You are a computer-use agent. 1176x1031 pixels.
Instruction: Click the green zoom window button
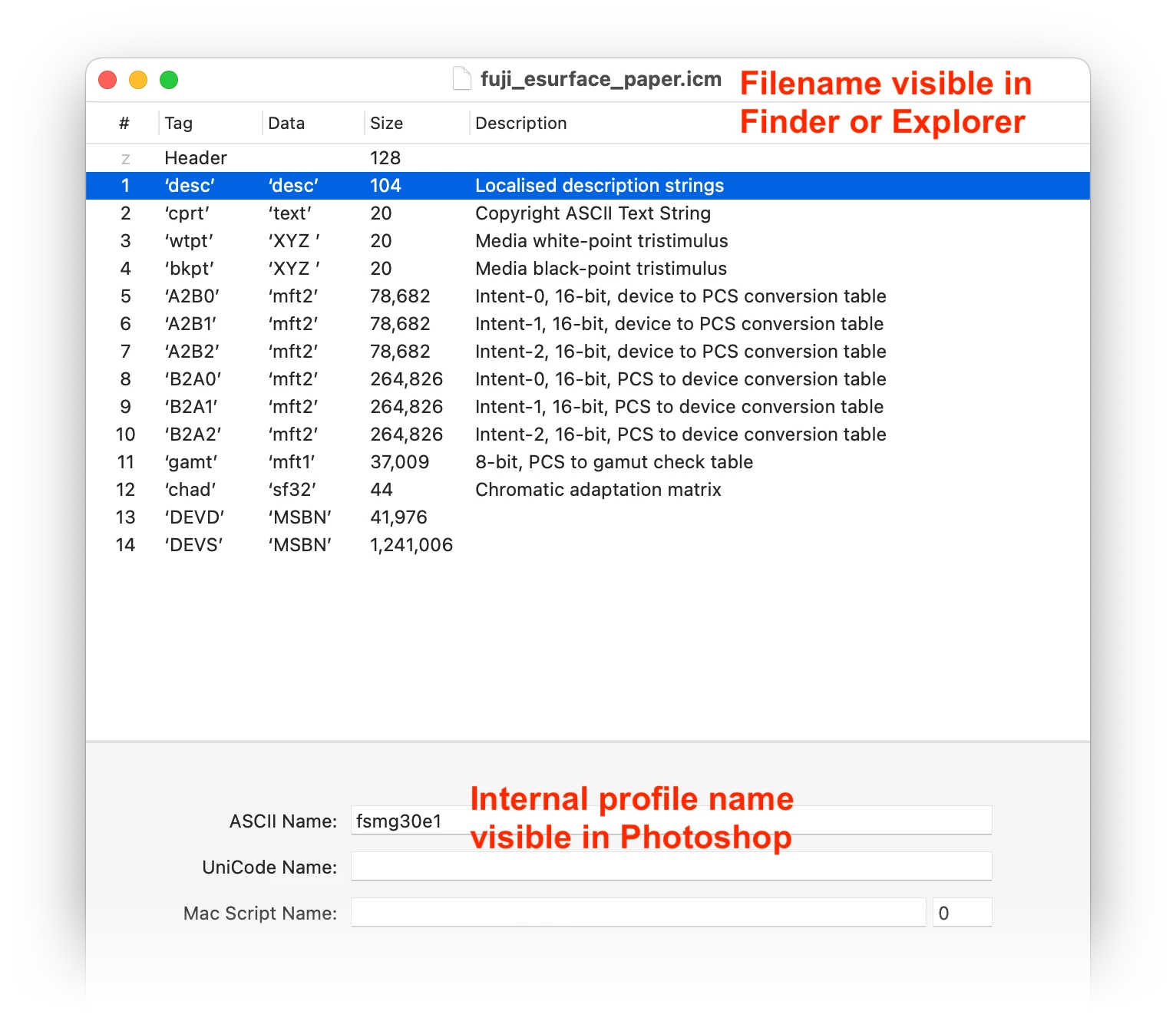pyautogui.click(x=169, y=80)
